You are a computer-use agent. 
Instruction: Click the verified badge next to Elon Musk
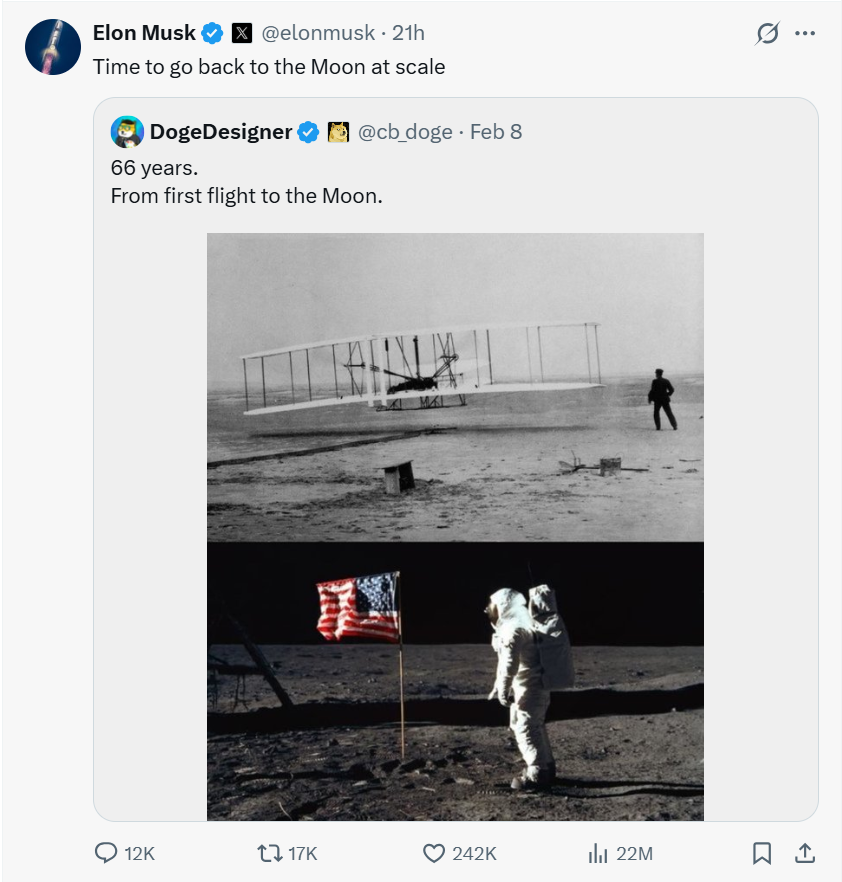pyautogui.click(x=210, y=32)
